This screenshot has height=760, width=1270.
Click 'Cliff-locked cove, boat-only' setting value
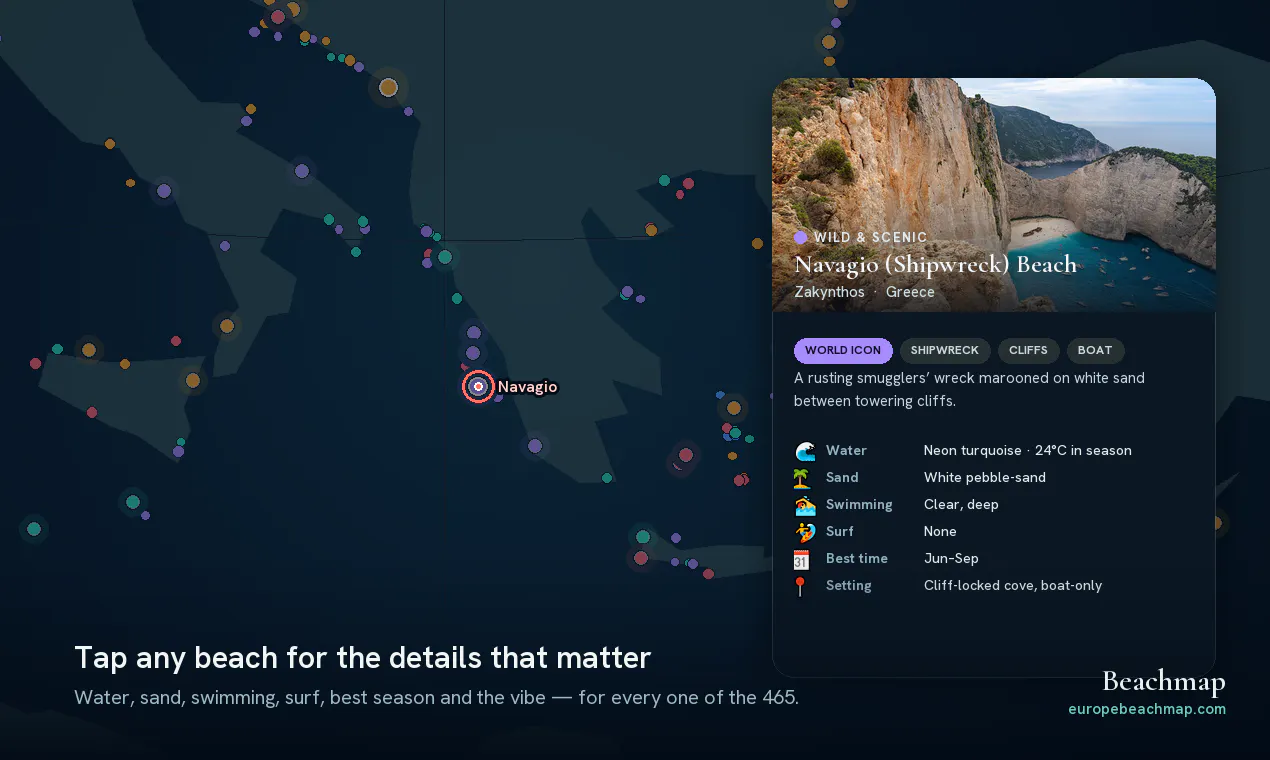click(1013, 586)
